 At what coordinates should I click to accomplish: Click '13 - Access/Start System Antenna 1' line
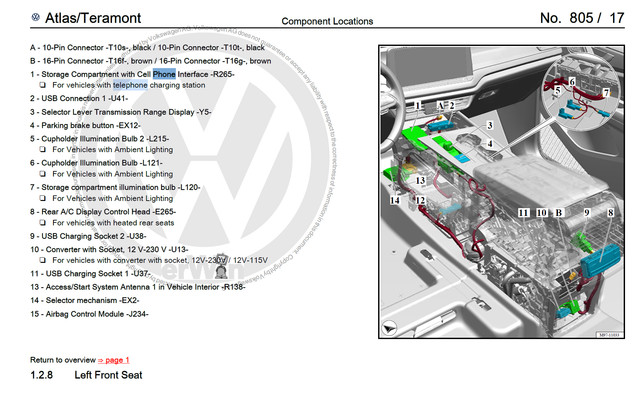[x=138, y=287]
